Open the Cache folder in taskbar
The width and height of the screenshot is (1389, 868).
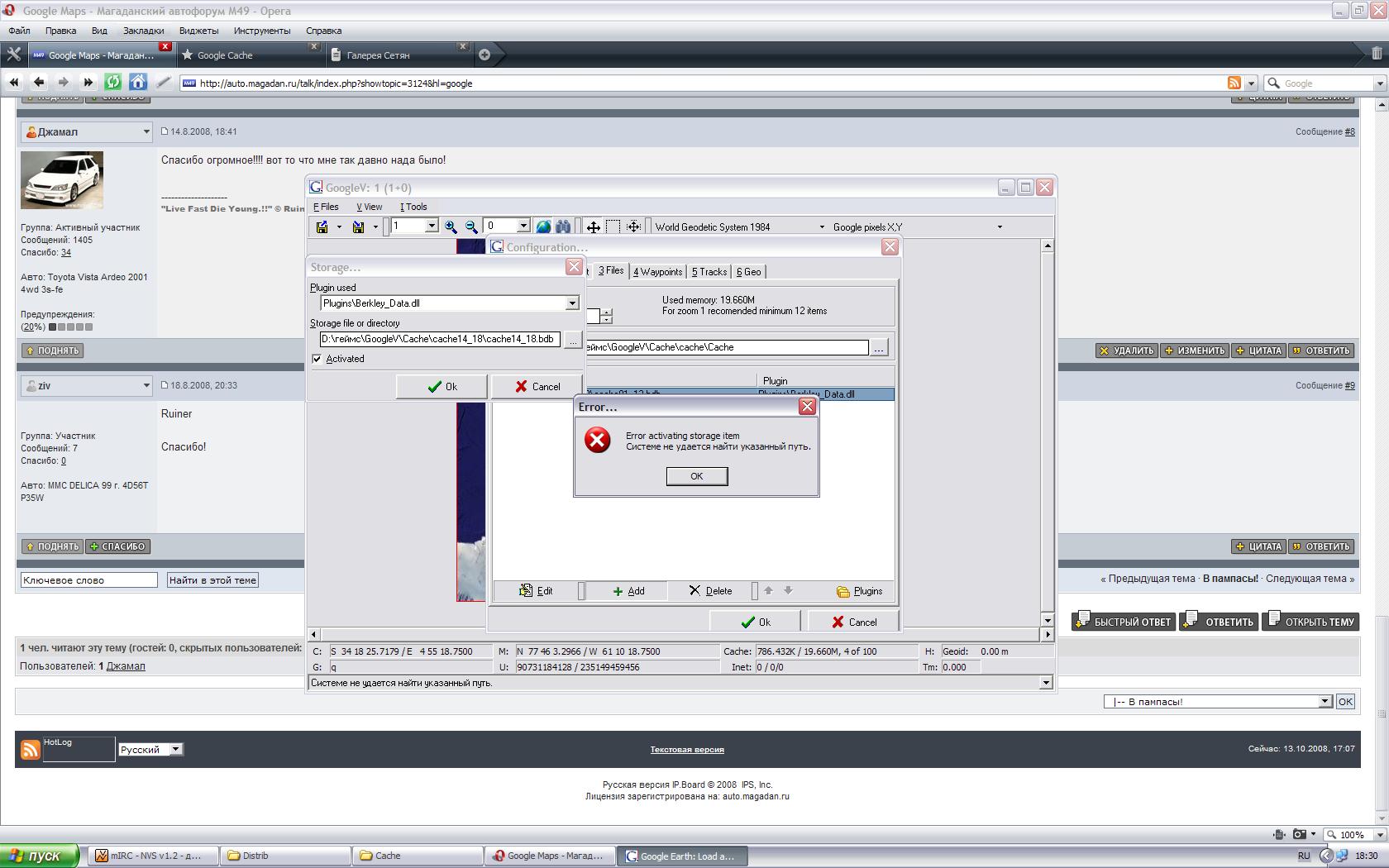click(417, 856)
